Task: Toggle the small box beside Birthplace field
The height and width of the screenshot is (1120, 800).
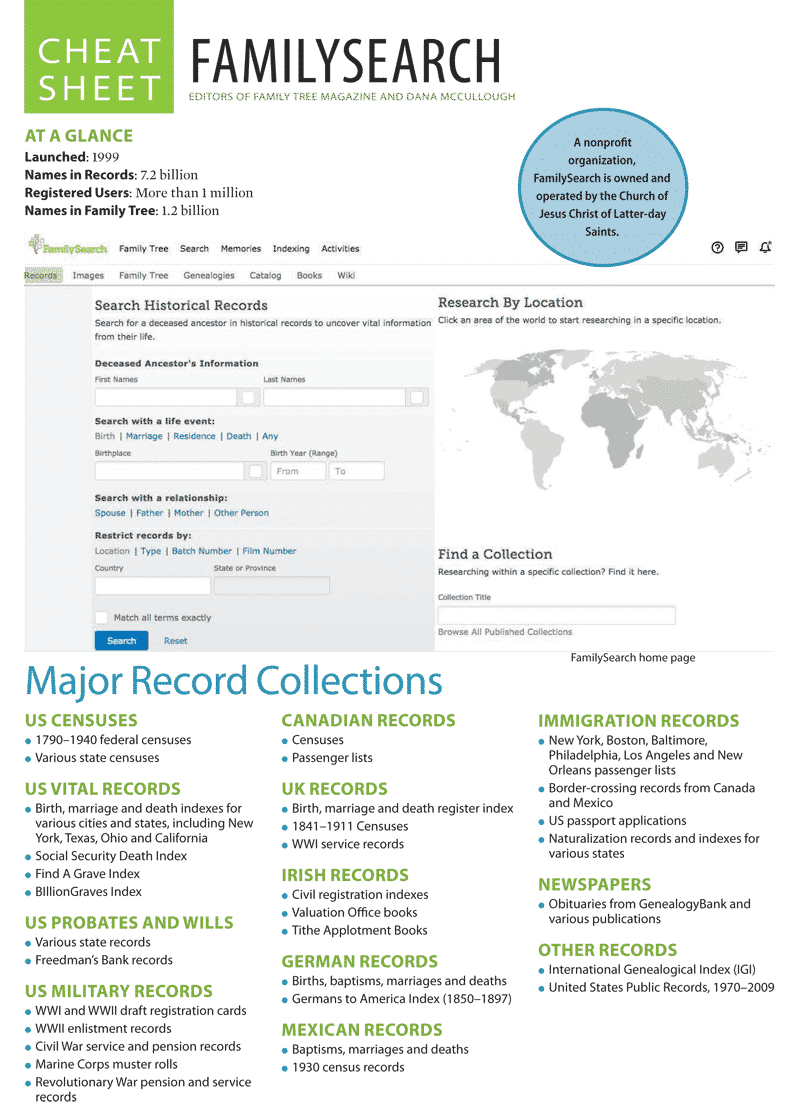Action: tap(256, 471)
